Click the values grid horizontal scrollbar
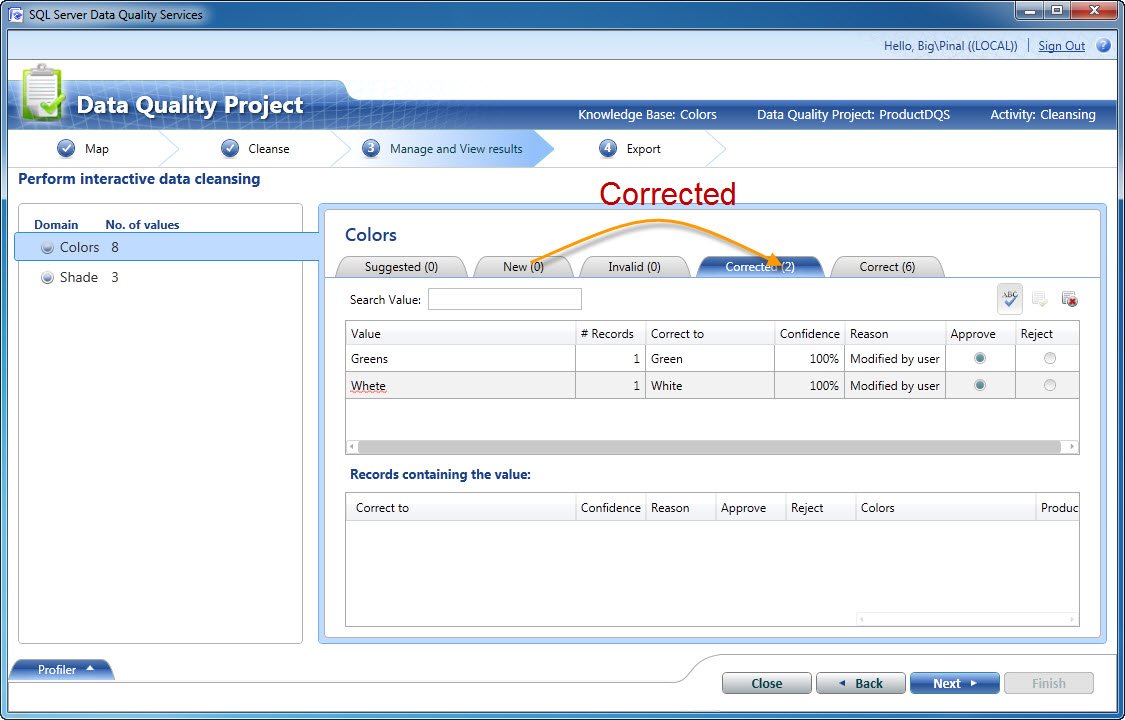Viewport: 1125px width, 720px height. pyautogui.click(x=709, y=447)
